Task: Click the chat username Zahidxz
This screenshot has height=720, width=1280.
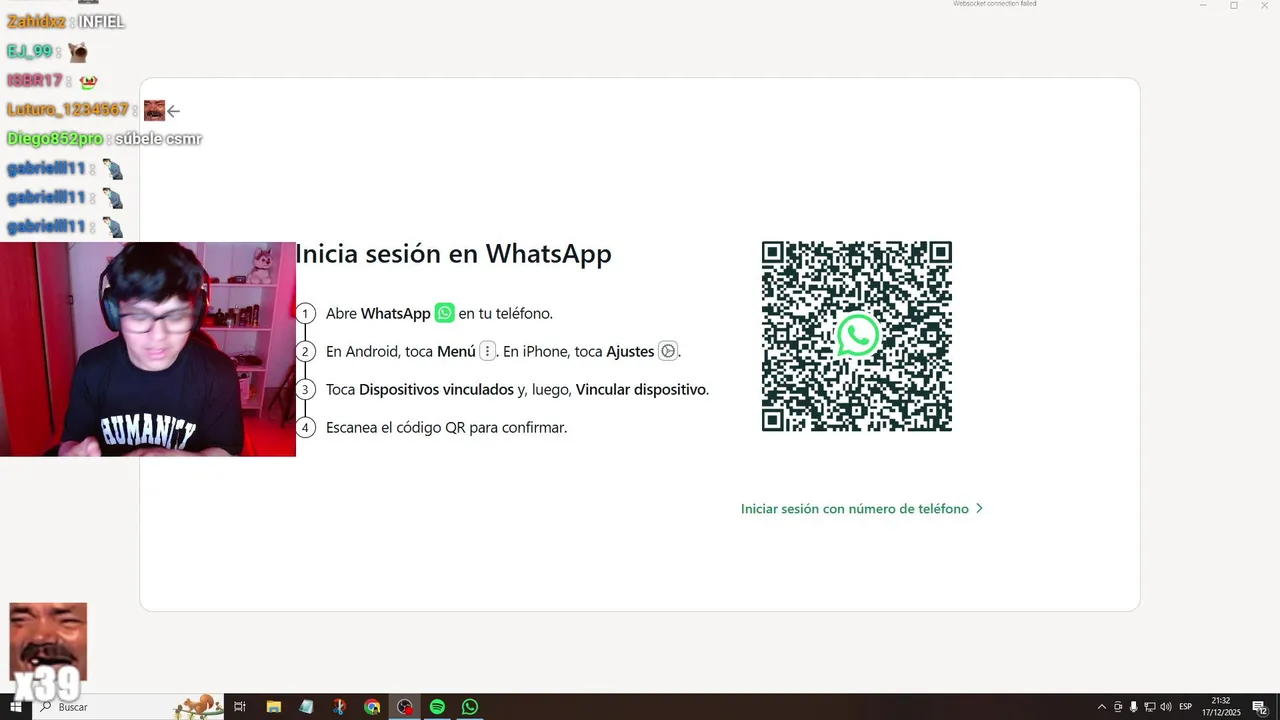Action: (x=36, y=22)
